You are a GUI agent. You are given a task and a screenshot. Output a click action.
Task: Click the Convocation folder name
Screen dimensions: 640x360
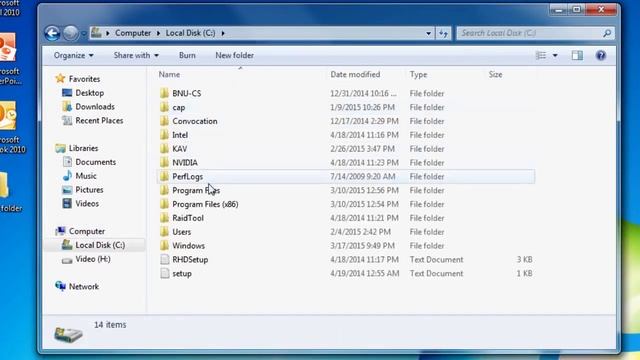coord(195,121)
